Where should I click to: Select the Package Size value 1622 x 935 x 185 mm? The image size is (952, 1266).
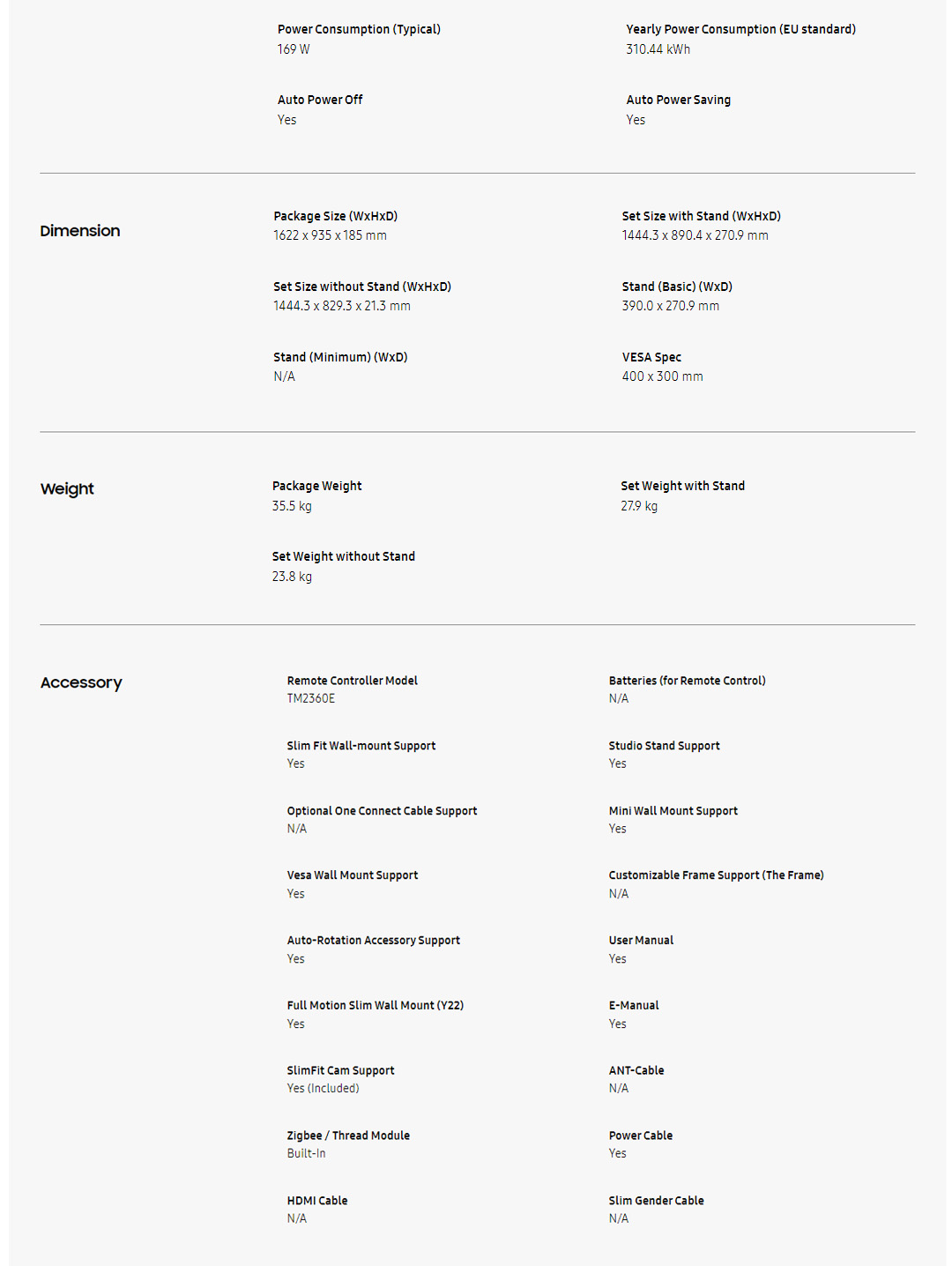[330, 235]
